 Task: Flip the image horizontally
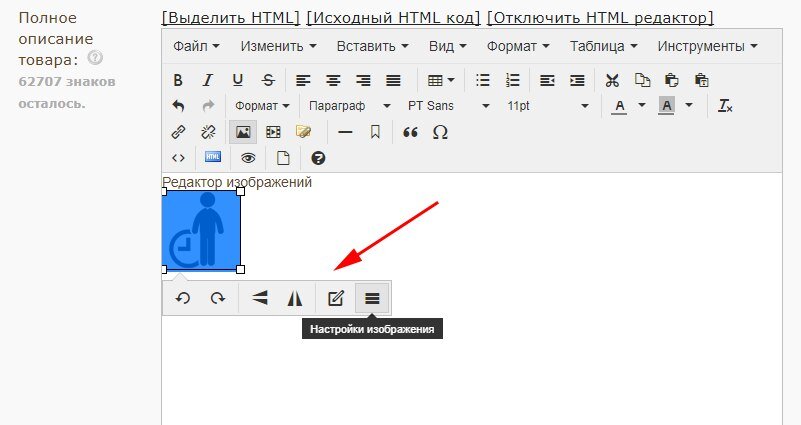pos(294,298)
